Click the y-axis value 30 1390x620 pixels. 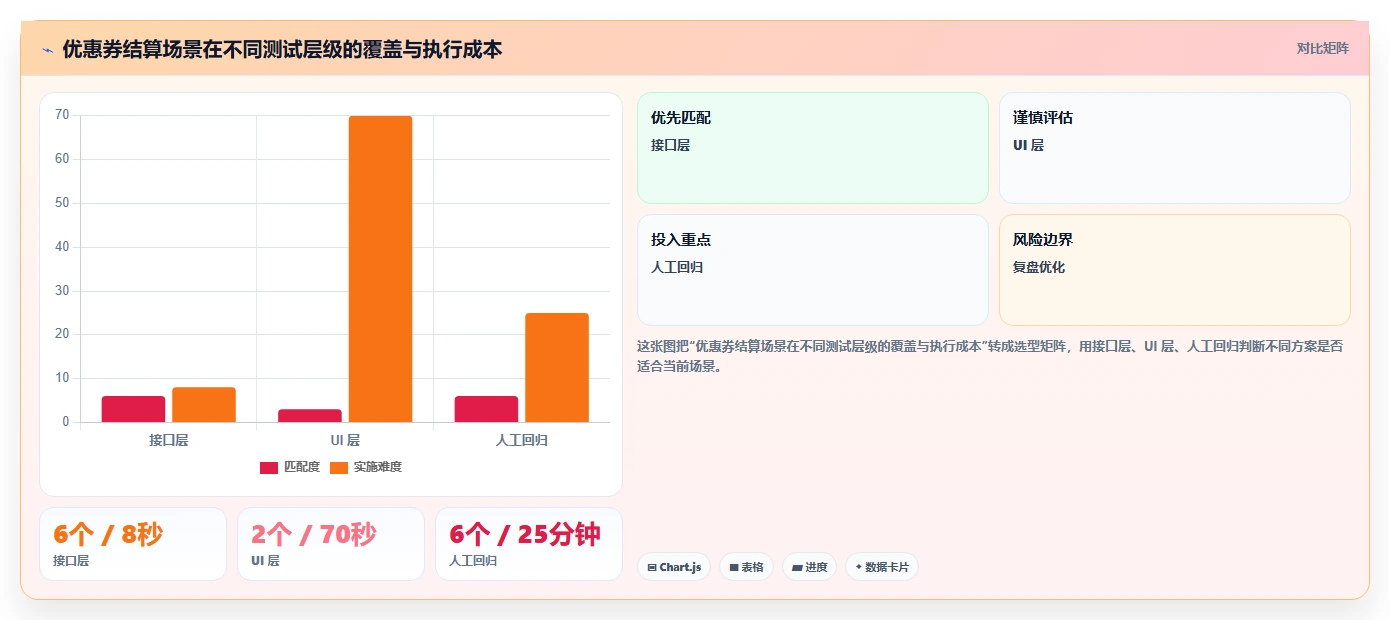tap(62, 291)
